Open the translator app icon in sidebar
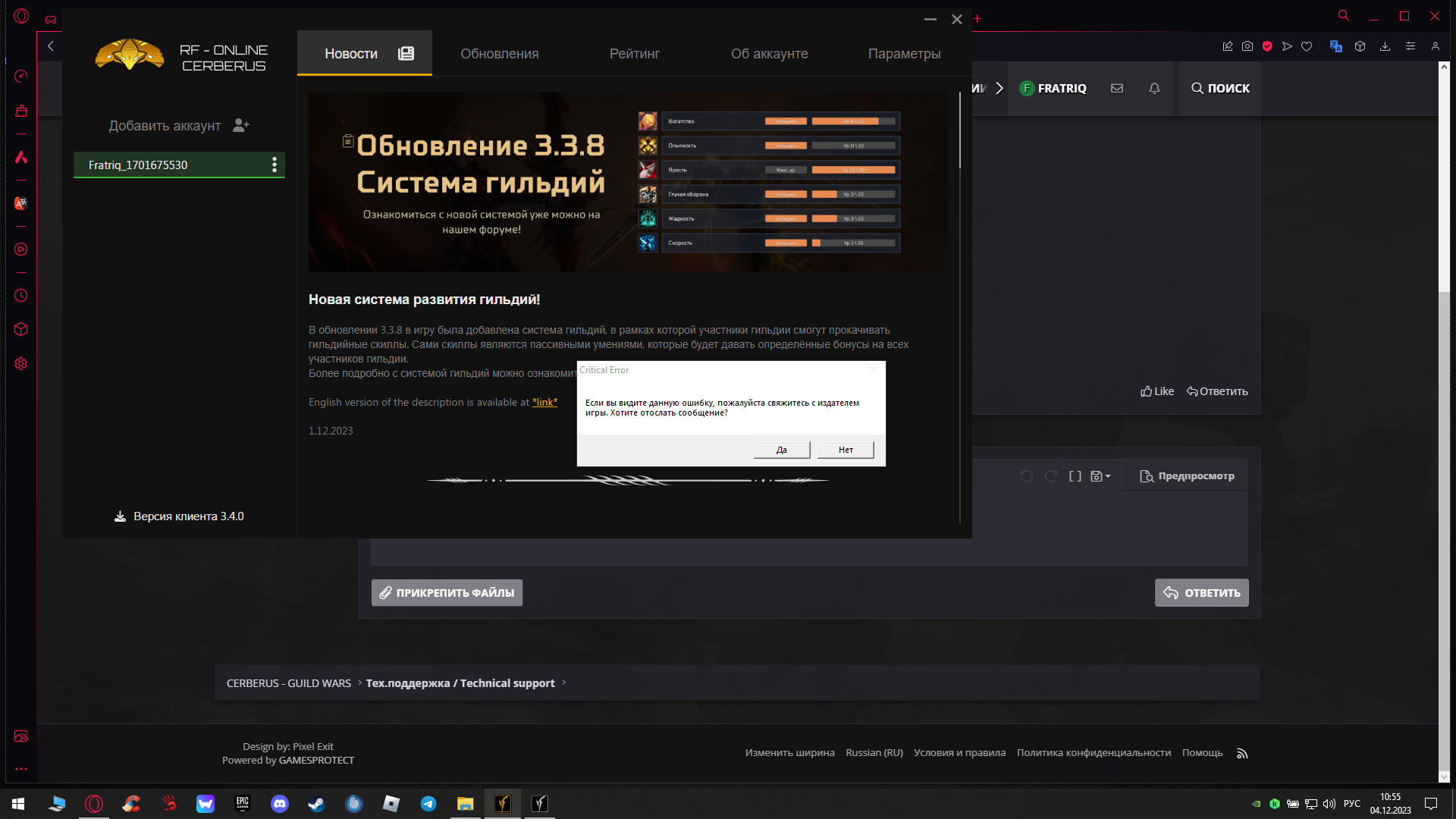The width and height of the screenshot is (1456, 819). pyautogui.click(x=21, y=203)
